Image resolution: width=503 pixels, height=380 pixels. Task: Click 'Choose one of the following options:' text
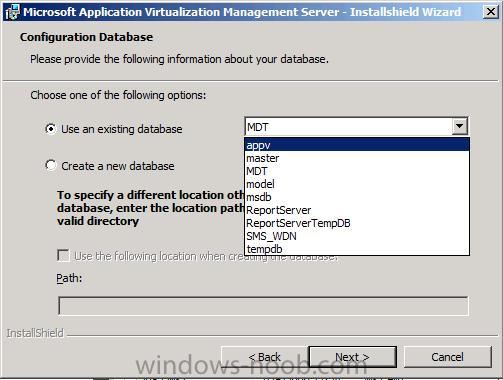point(118,95)
